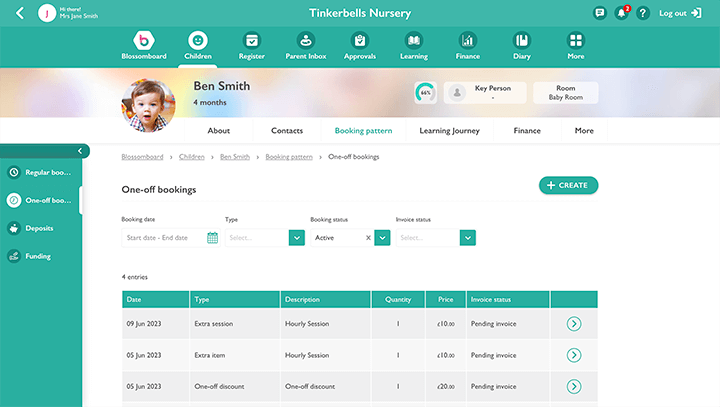720x407 pixels.
Task: Switch to the About tab
Action: coord(219,130)
